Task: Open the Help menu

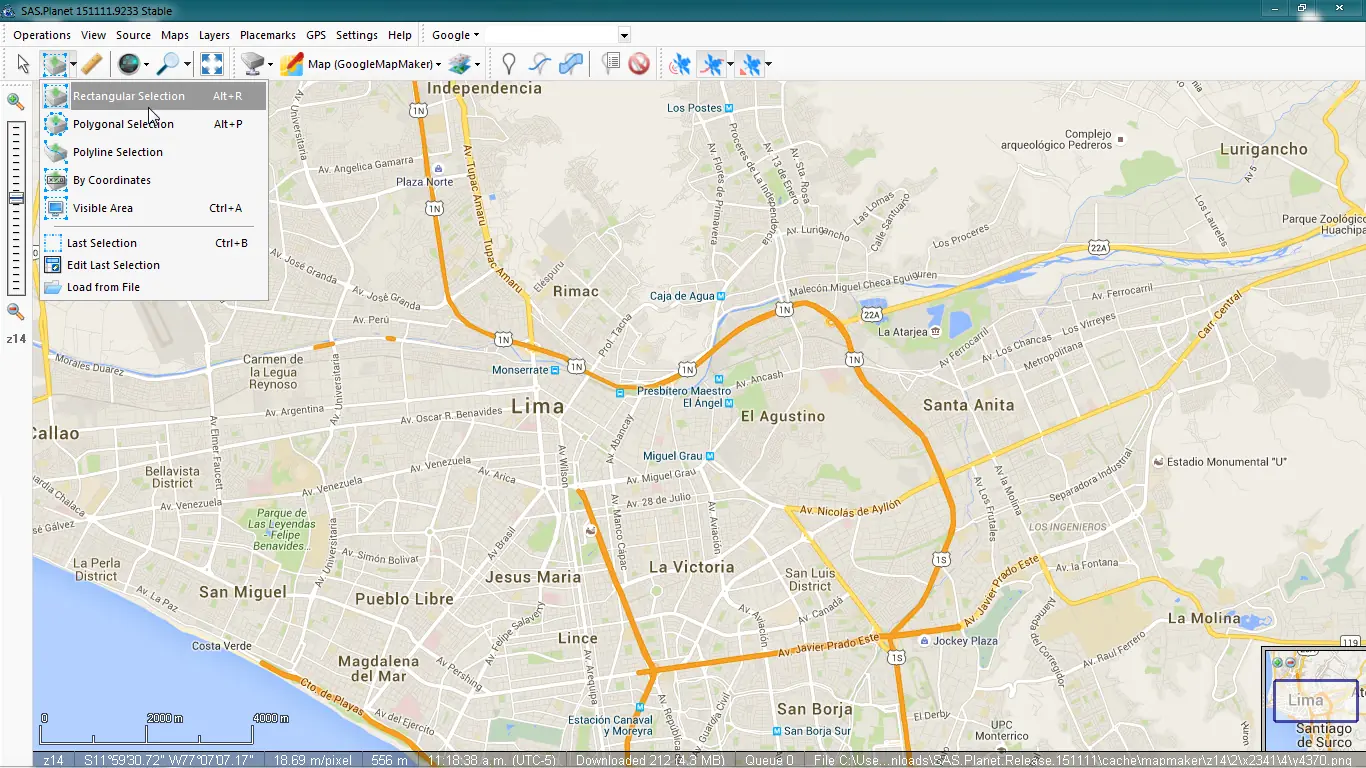Action: (x=400, y=35)
